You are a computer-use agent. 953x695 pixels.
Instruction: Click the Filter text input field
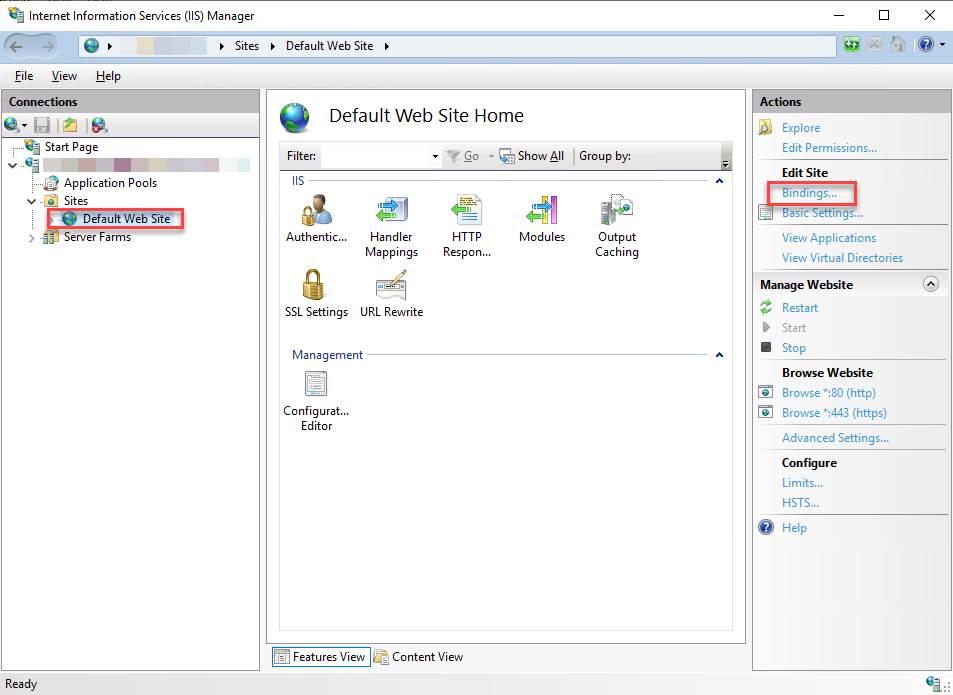pyautogui.click(x=376, y=157)
